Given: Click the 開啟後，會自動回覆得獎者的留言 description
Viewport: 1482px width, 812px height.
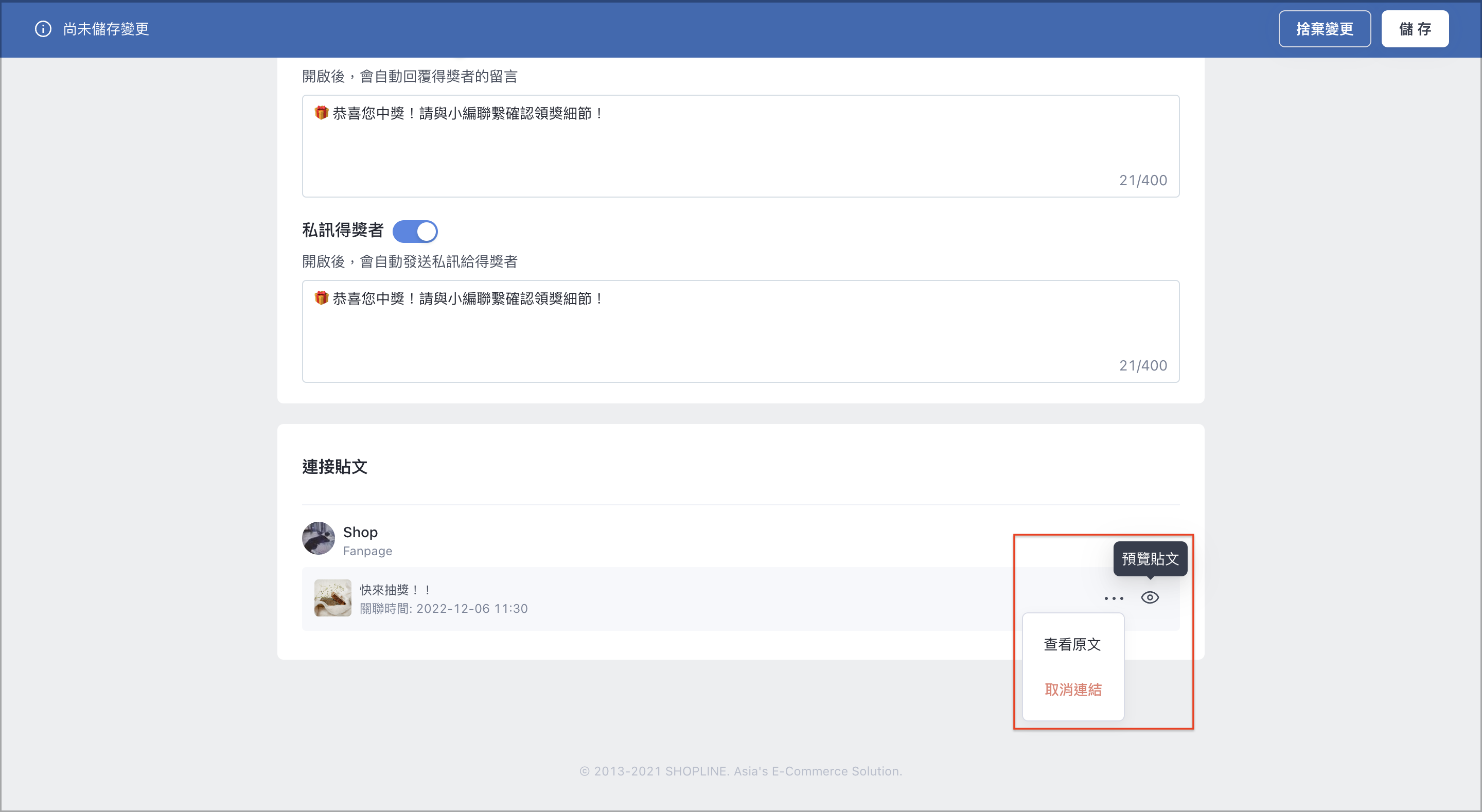Looking at the screenshot, I should click(x=410, y=77).
